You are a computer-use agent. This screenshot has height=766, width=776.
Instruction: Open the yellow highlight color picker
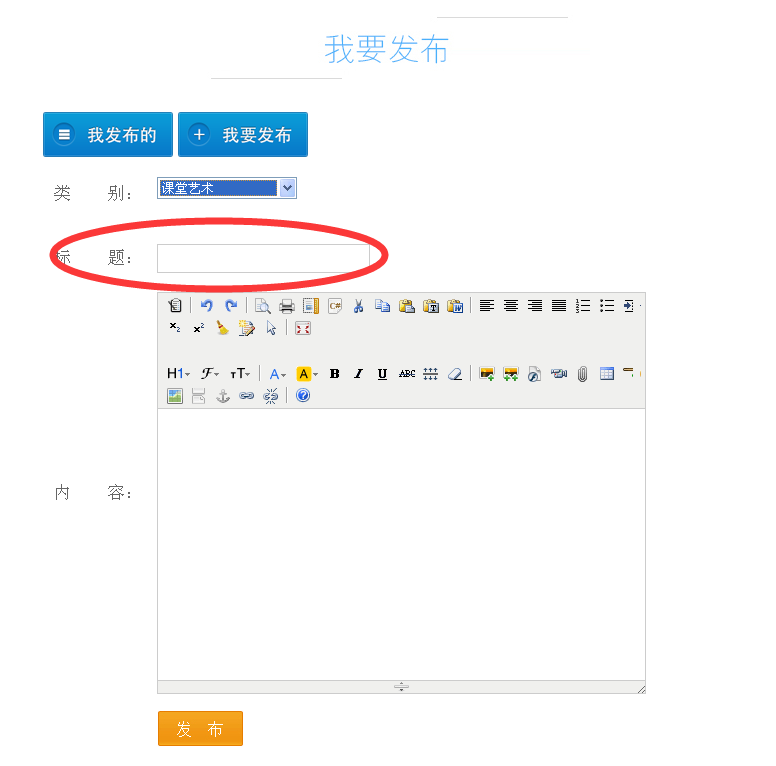(x=307, y=374)
